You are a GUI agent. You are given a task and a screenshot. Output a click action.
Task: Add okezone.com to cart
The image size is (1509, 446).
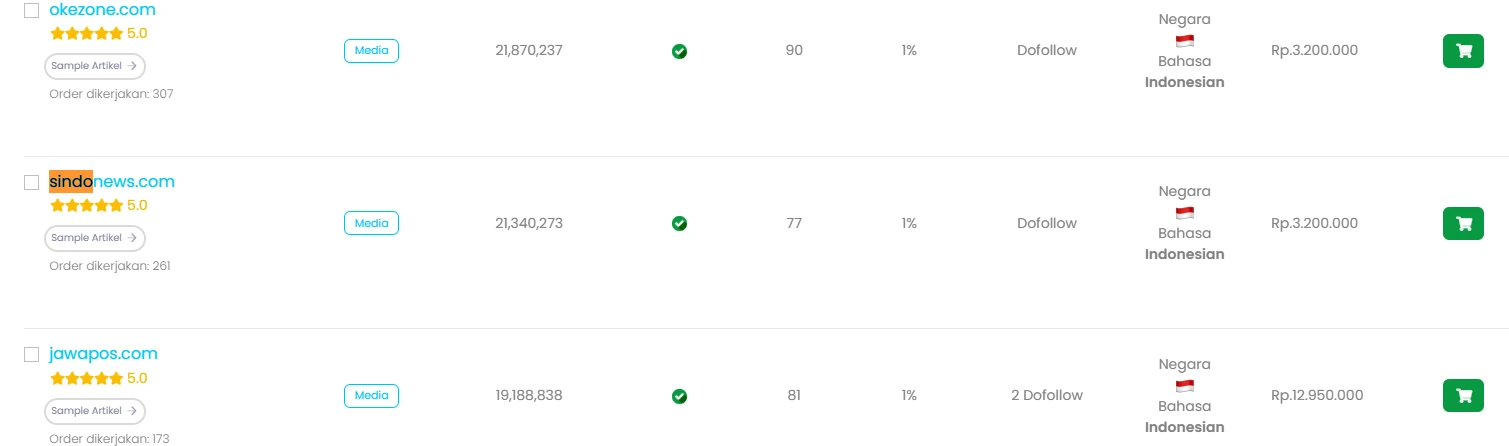click(1463, 51)
